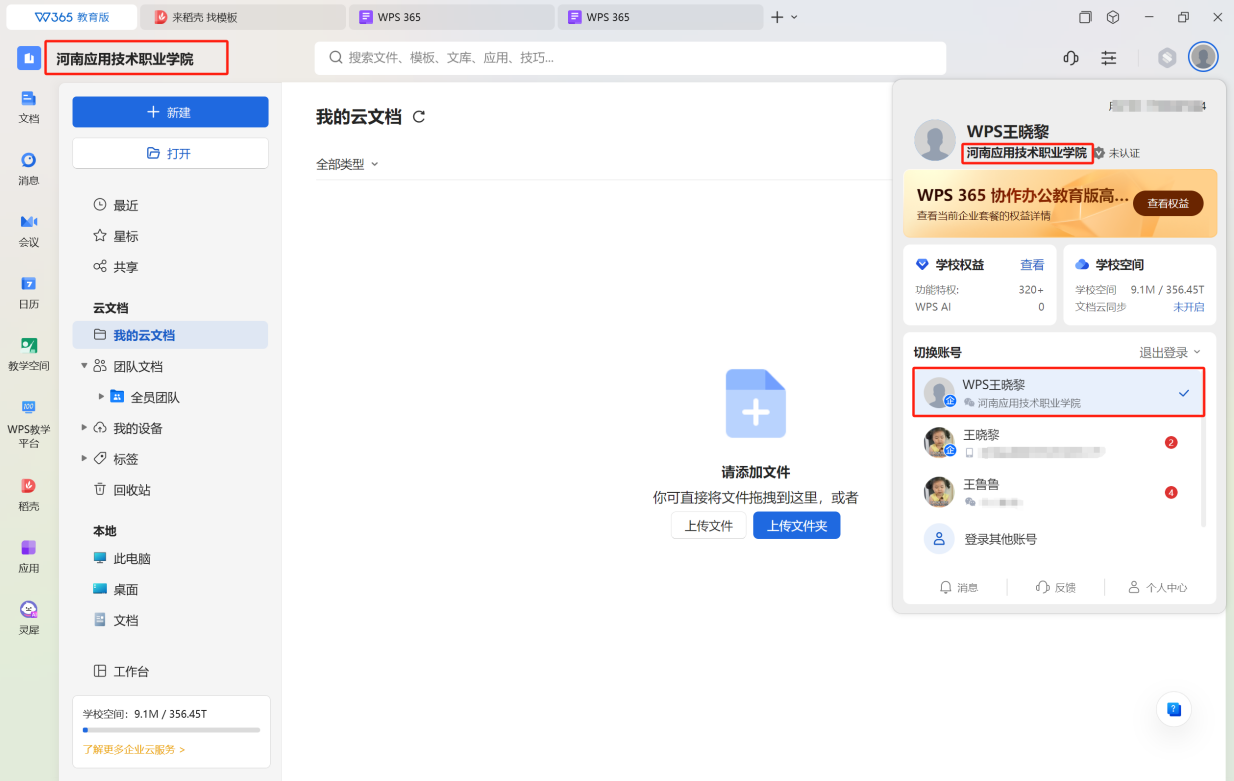Screen dimensions: 1234x781
Task: Click the overlapping-squares icon in the title bar
Action: (x=1085, y=17)
